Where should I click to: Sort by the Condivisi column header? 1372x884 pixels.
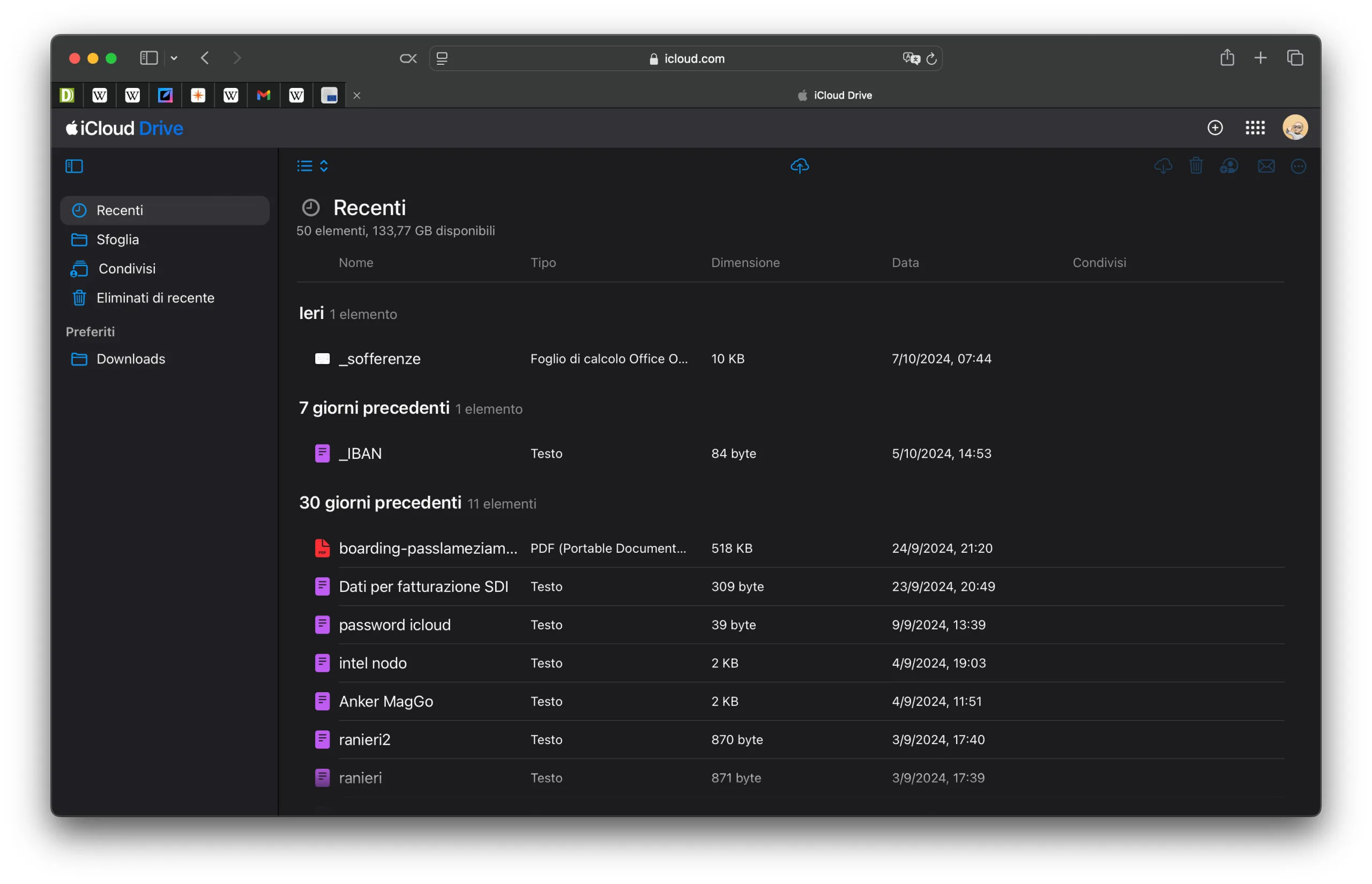[1099, 263]
